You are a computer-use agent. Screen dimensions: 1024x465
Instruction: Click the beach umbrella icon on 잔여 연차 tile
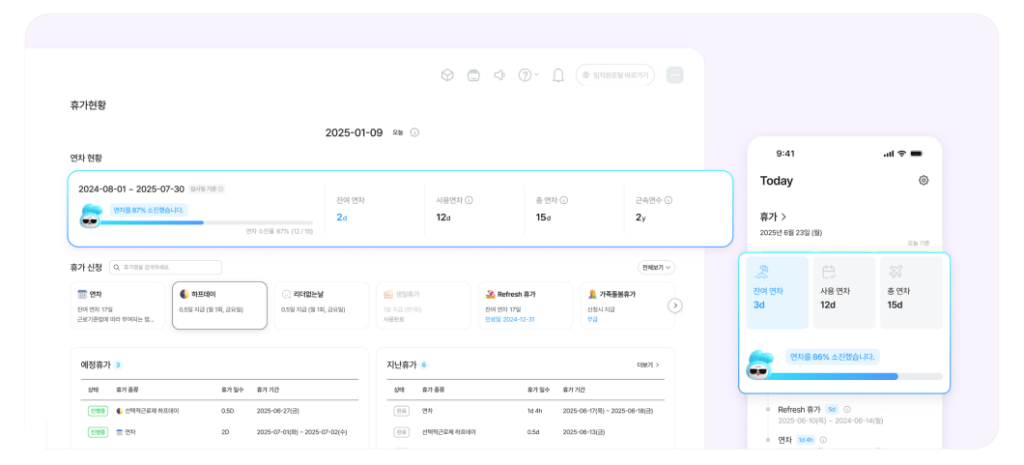click(x=761, y=272)
